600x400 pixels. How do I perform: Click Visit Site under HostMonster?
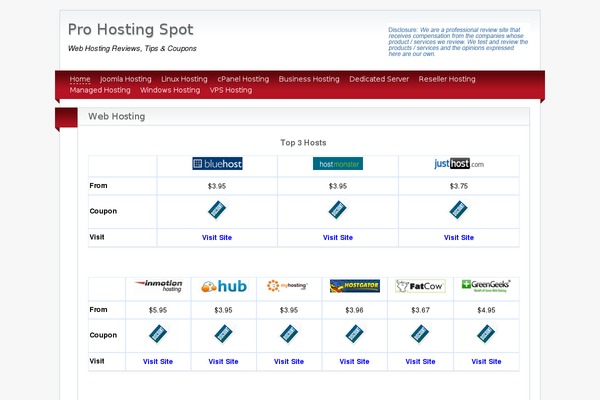pyautogui.click(x=338, y=238)
